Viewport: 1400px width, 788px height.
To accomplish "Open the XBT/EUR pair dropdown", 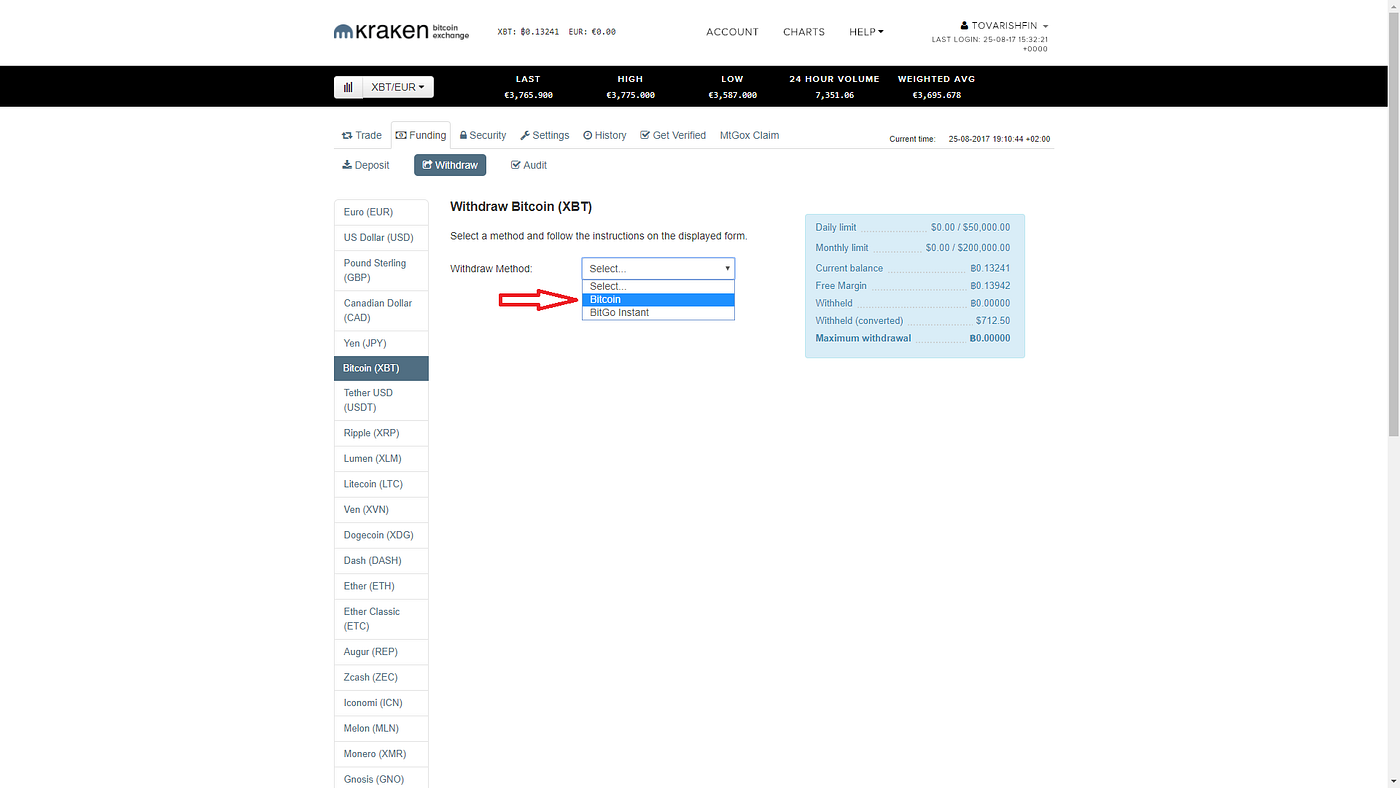I will 398,87.
